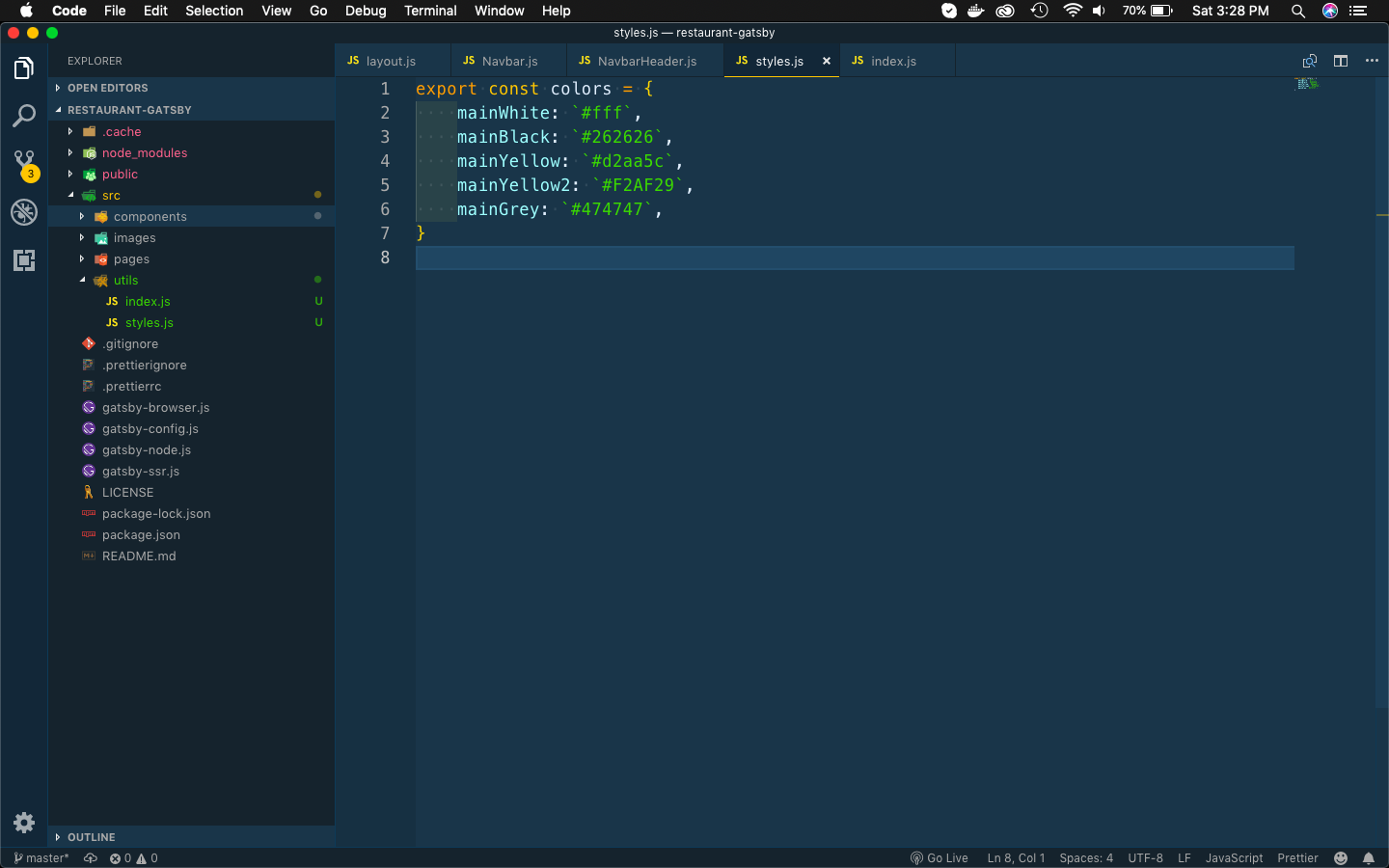Expand the node_modules folder
This screenshot has width=1389, height=868.
tap(191, 153)
